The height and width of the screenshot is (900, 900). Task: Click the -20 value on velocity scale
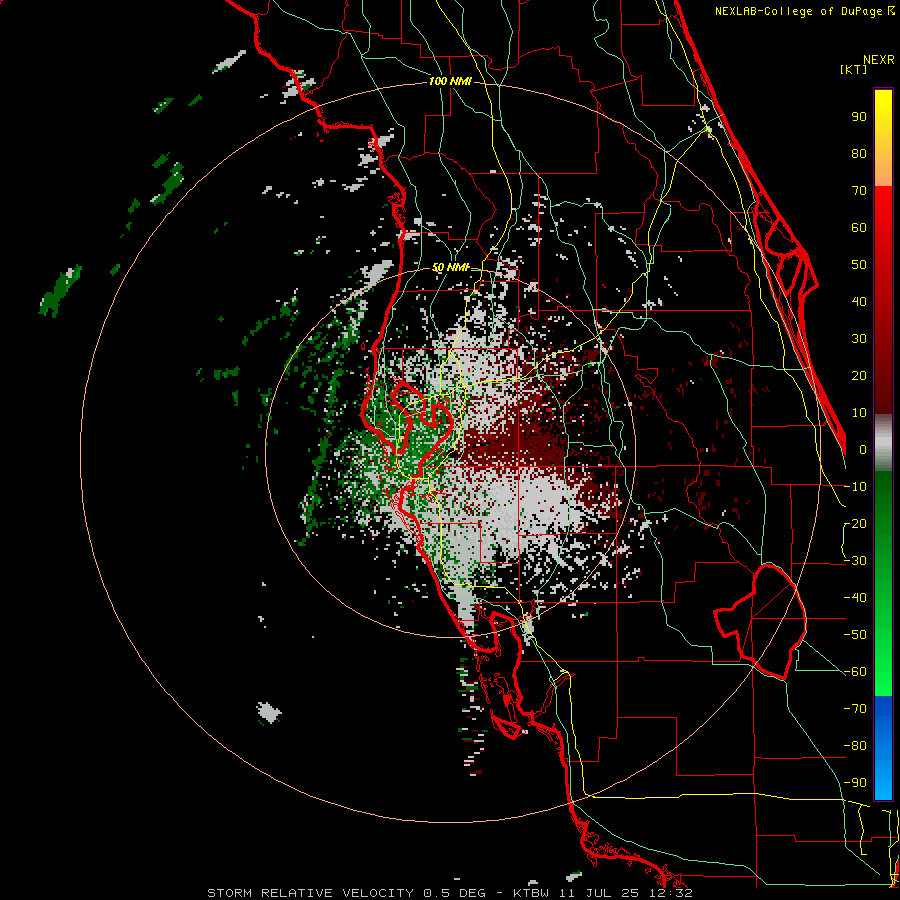855,523
